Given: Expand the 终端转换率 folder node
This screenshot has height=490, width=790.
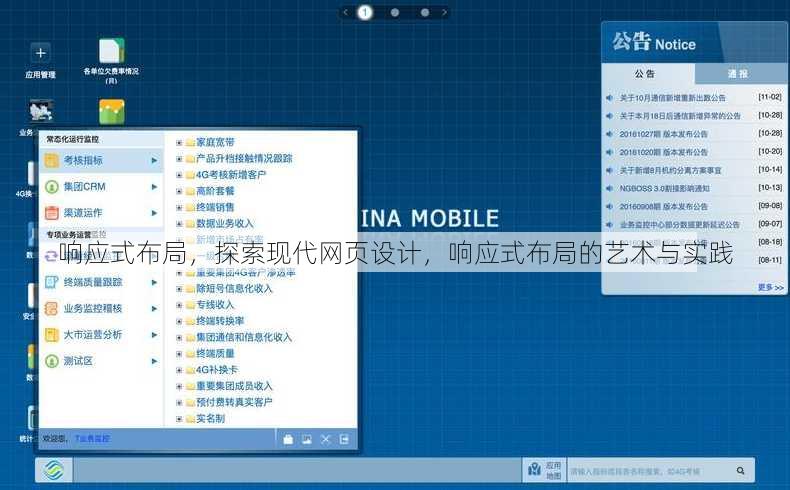Looking at the screenshot, I should (179, 321).
